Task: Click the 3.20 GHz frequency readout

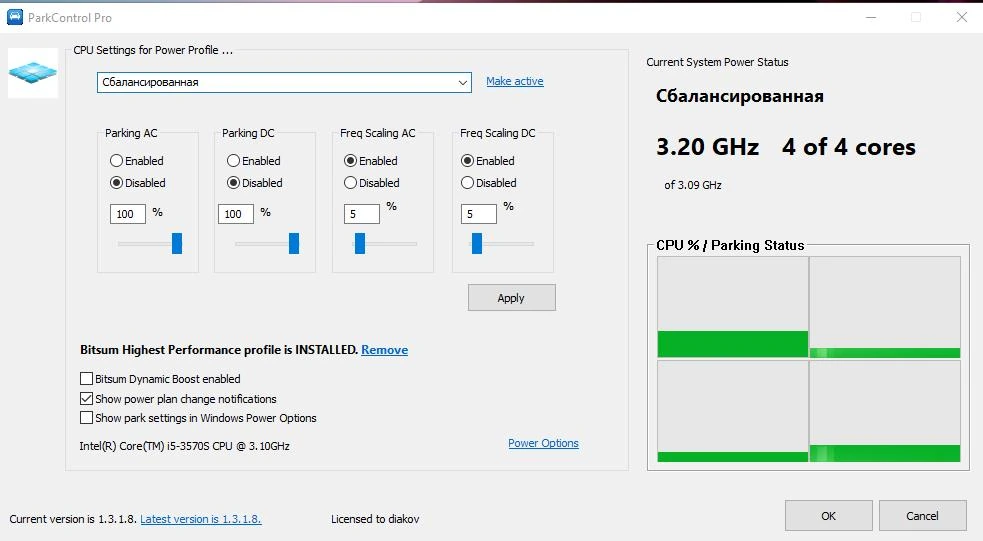Action: [x=707, y=147]
